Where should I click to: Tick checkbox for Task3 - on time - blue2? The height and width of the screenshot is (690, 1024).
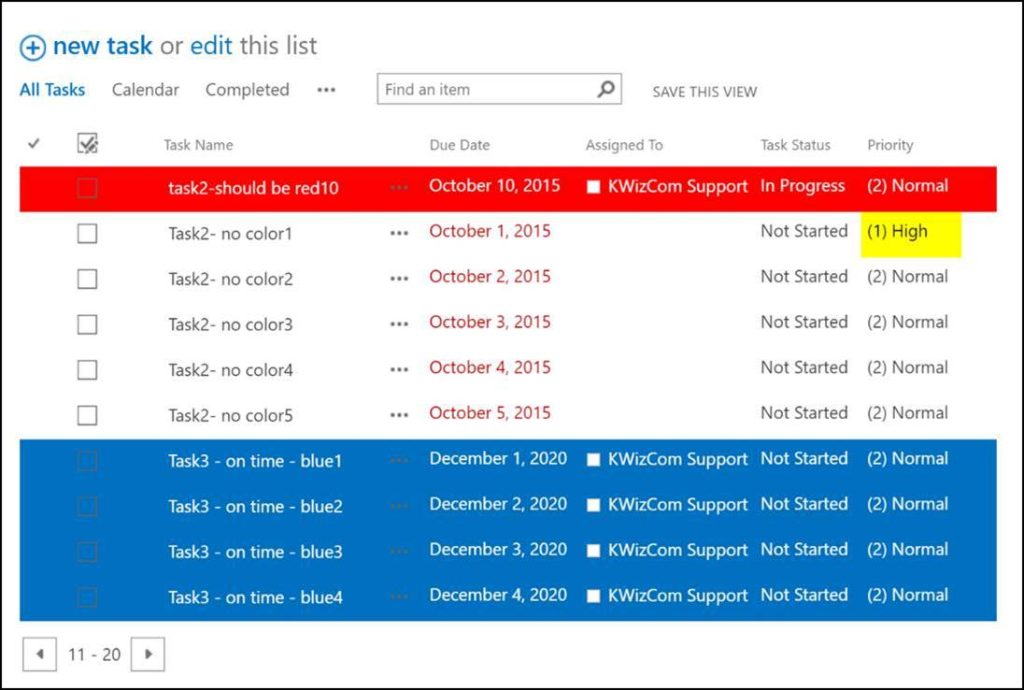click(x=87, y=506)
